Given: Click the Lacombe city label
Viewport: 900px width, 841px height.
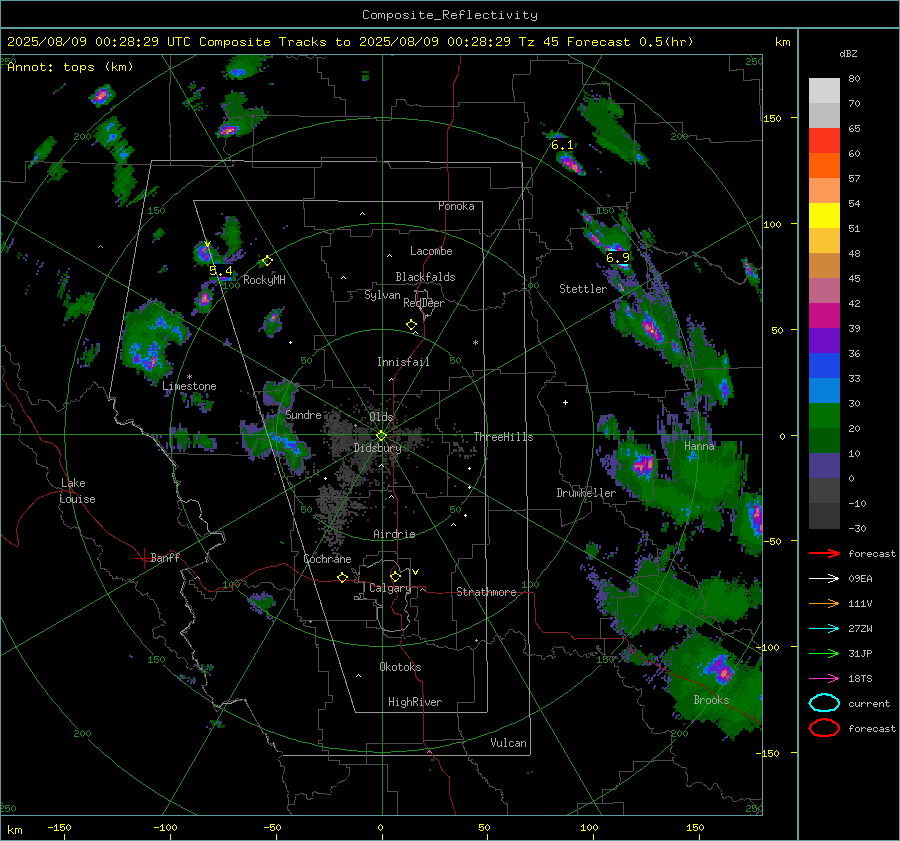Looking at the screenshot, I should [x=431, y=251].
